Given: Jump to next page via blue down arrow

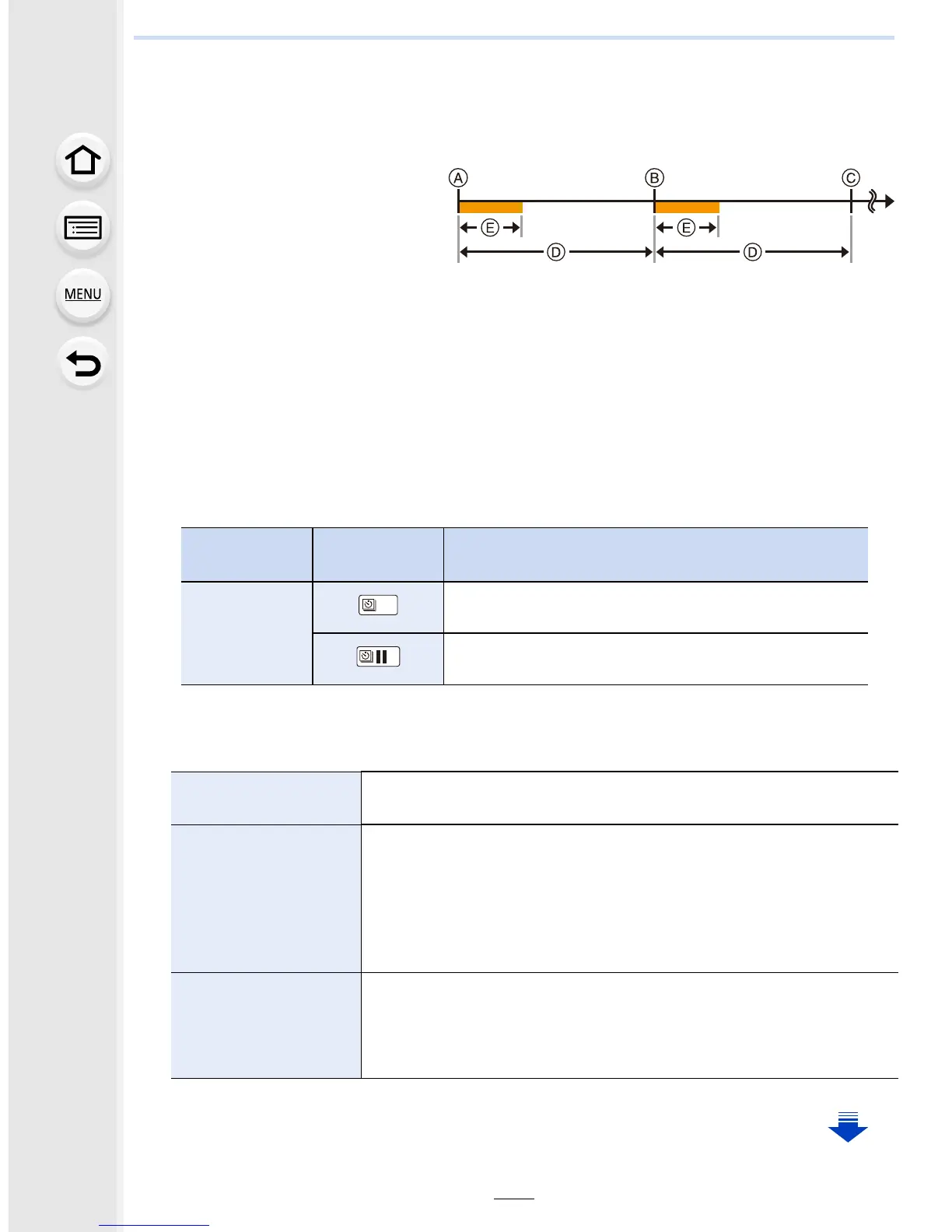Looking at the screenshot, I should pos(848,1127).
